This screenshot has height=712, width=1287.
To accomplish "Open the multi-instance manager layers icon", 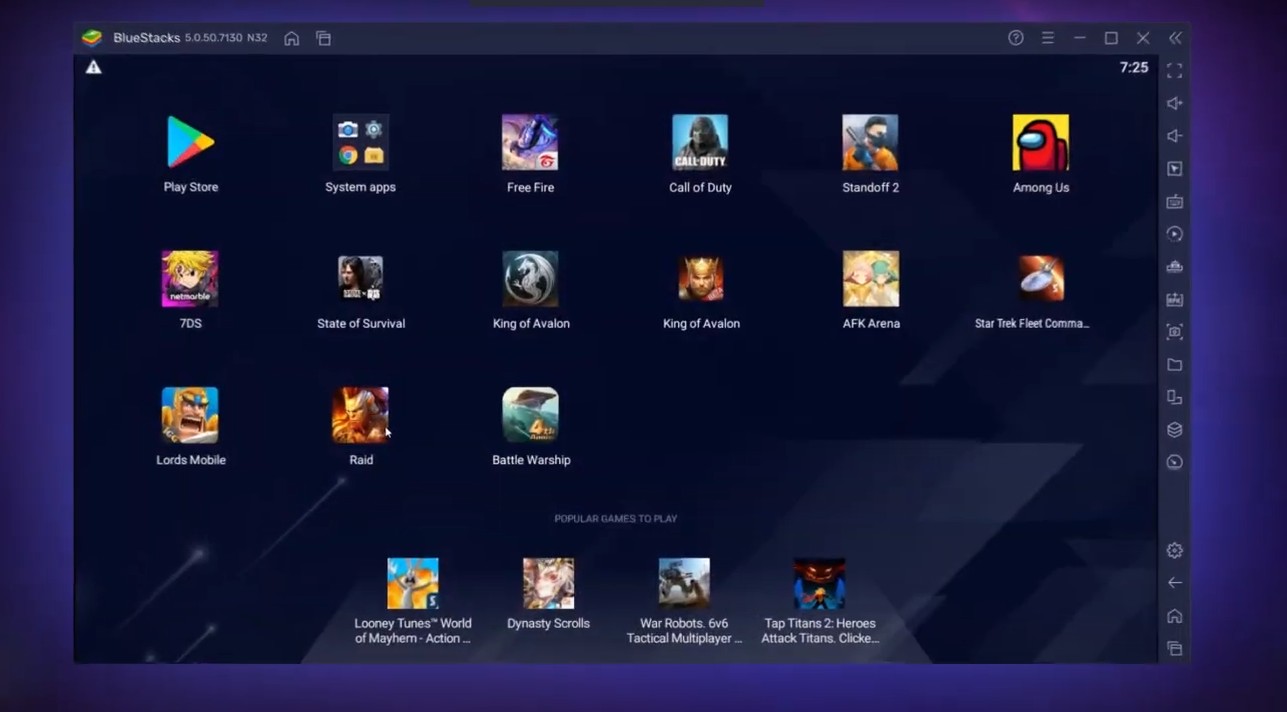I will click(1175, 430).
